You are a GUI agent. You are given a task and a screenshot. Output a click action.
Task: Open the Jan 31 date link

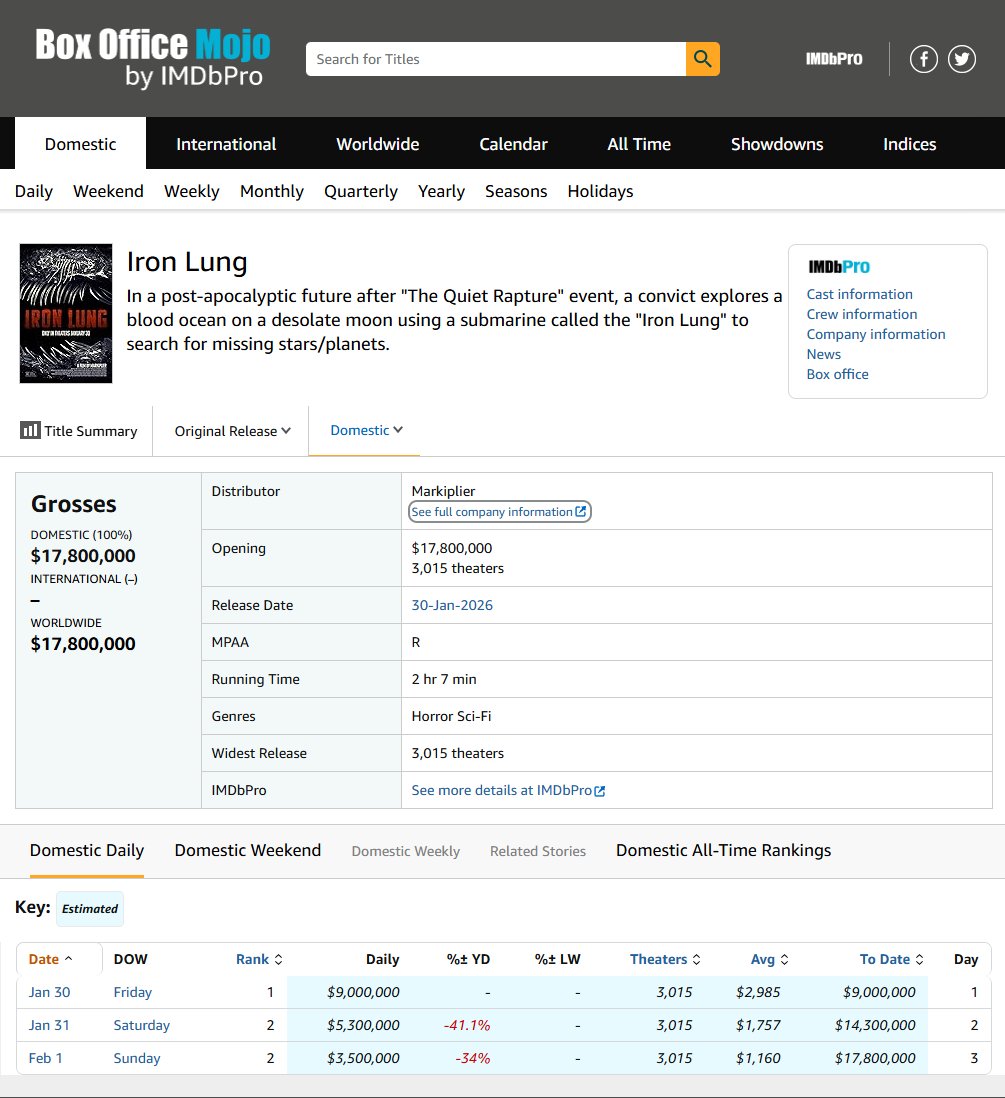pos(49,1025)
